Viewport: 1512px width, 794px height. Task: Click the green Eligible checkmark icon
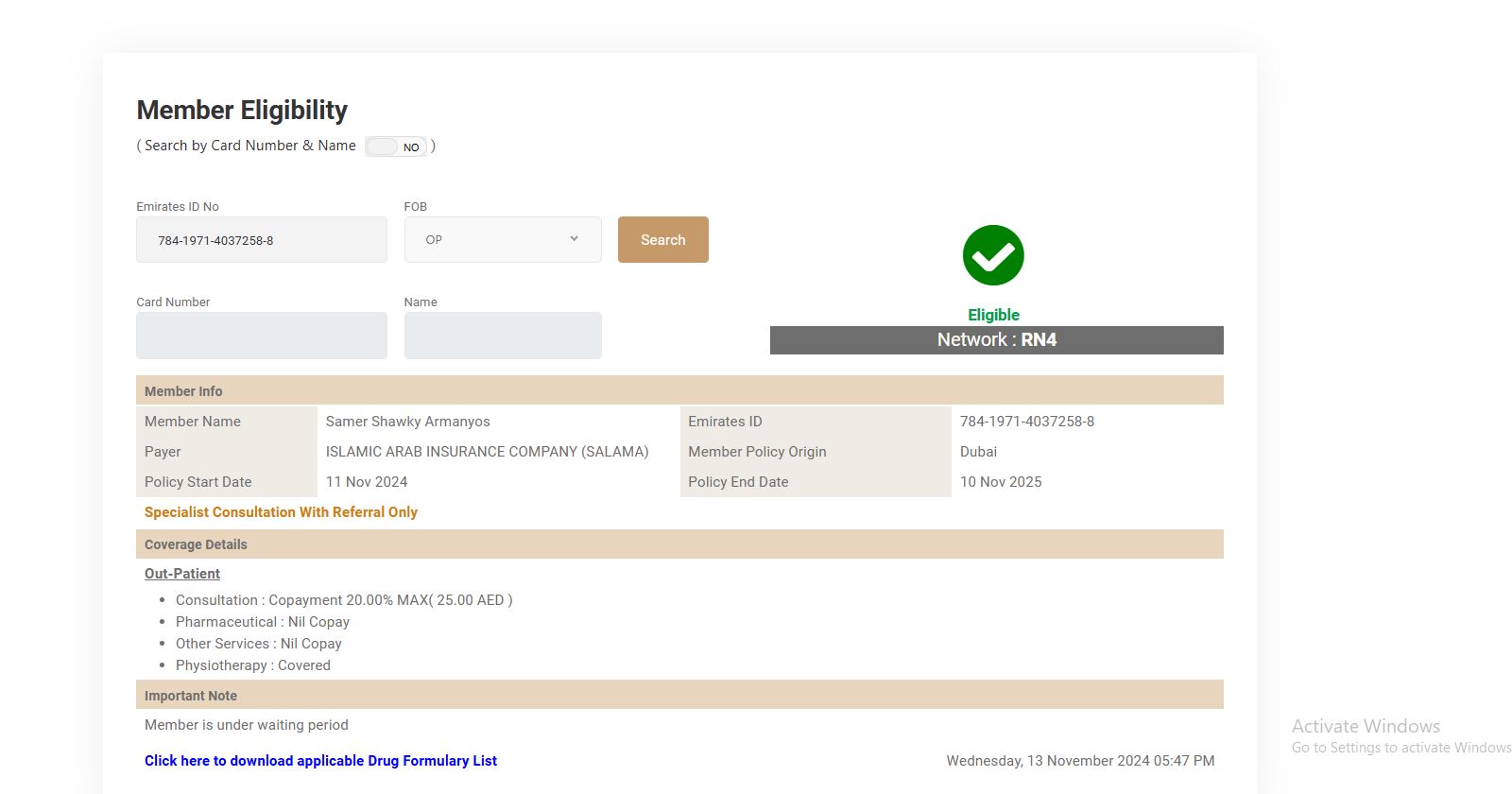coord(993,255)
